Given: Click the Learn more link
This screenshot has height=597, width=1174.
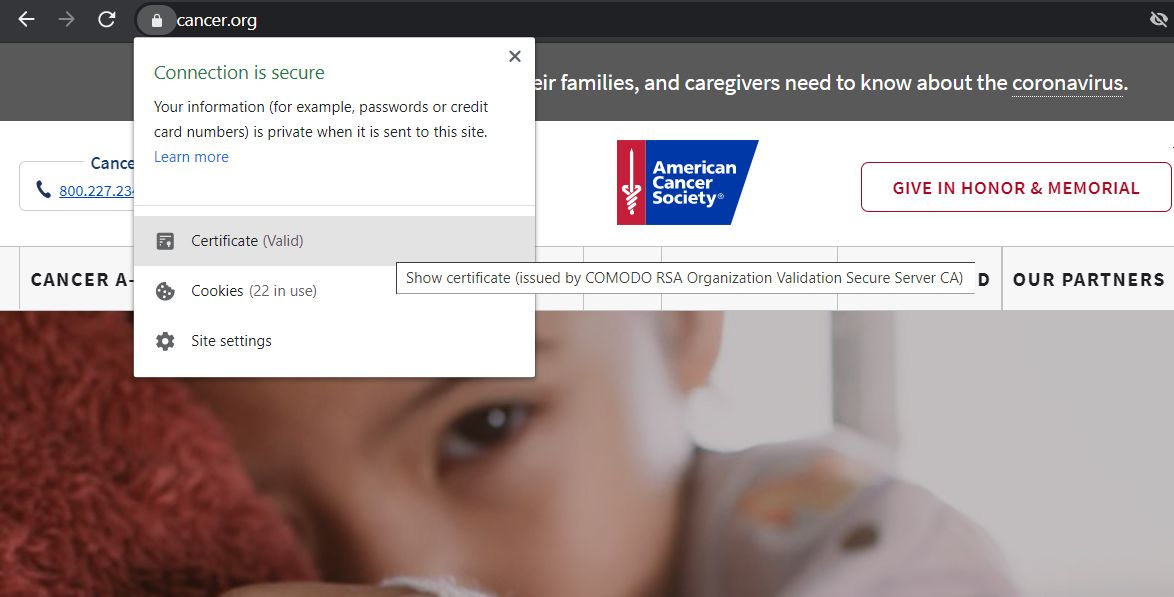Looking at the screenshot, I should [191, 157].
